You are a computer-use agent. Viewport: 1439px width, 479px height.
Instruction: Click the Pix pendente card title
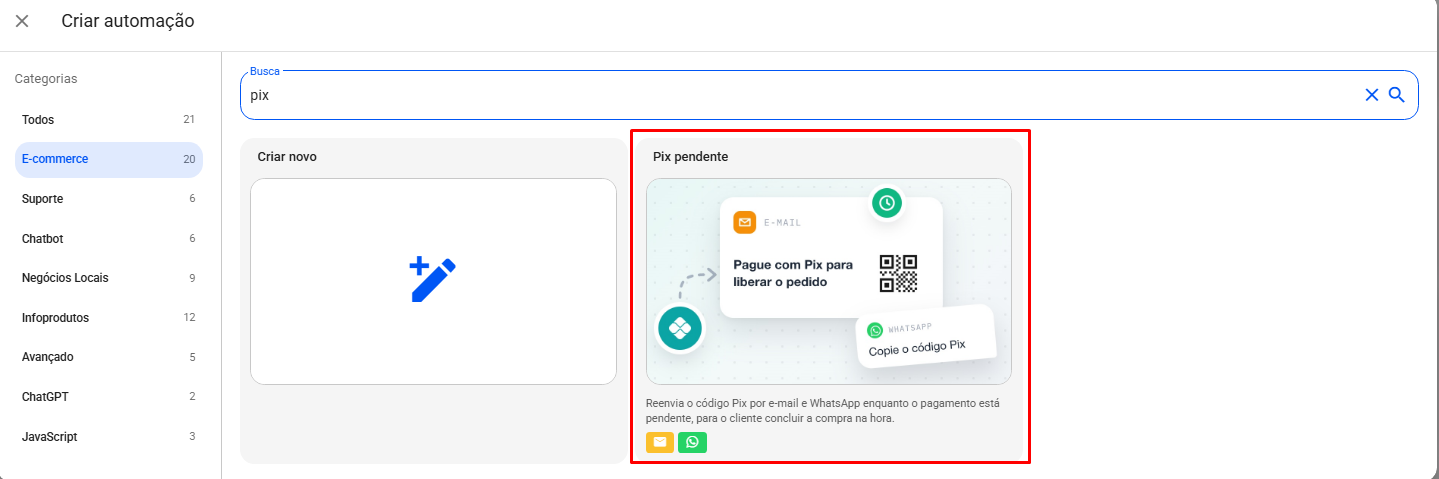pos(690,157)
